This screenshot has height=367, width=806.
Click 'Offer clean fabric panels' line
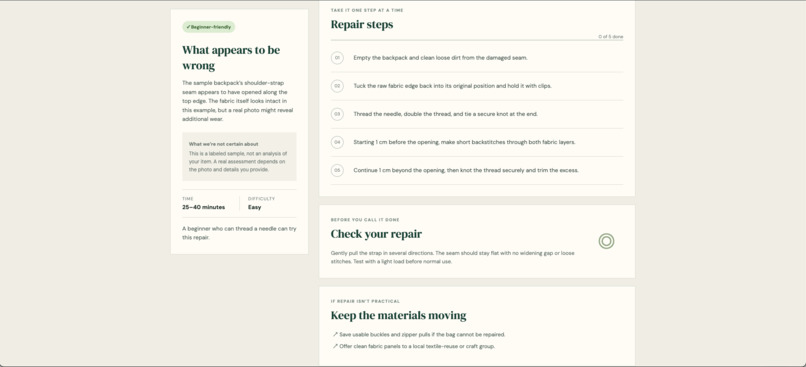(x=417, y=346)
